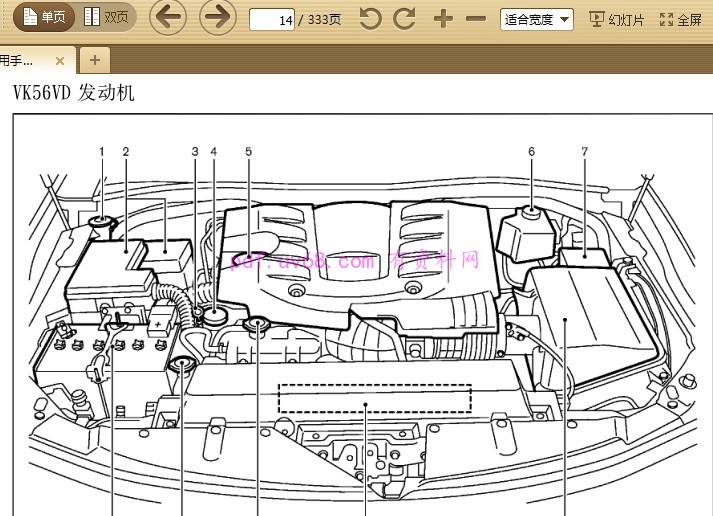Enter fullscreen mode (全屏)
The height and width of the screenshot is (516, 713).
[683, 18]
